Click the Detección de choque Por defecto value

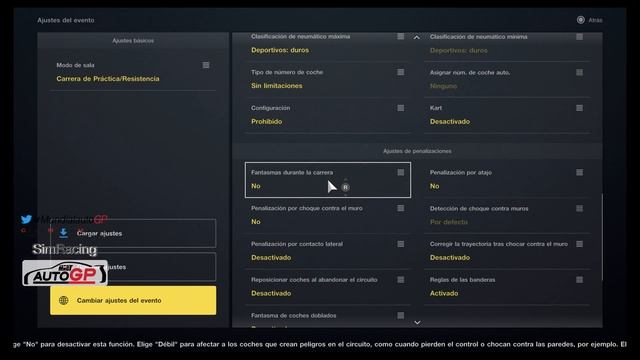point(449,222)
